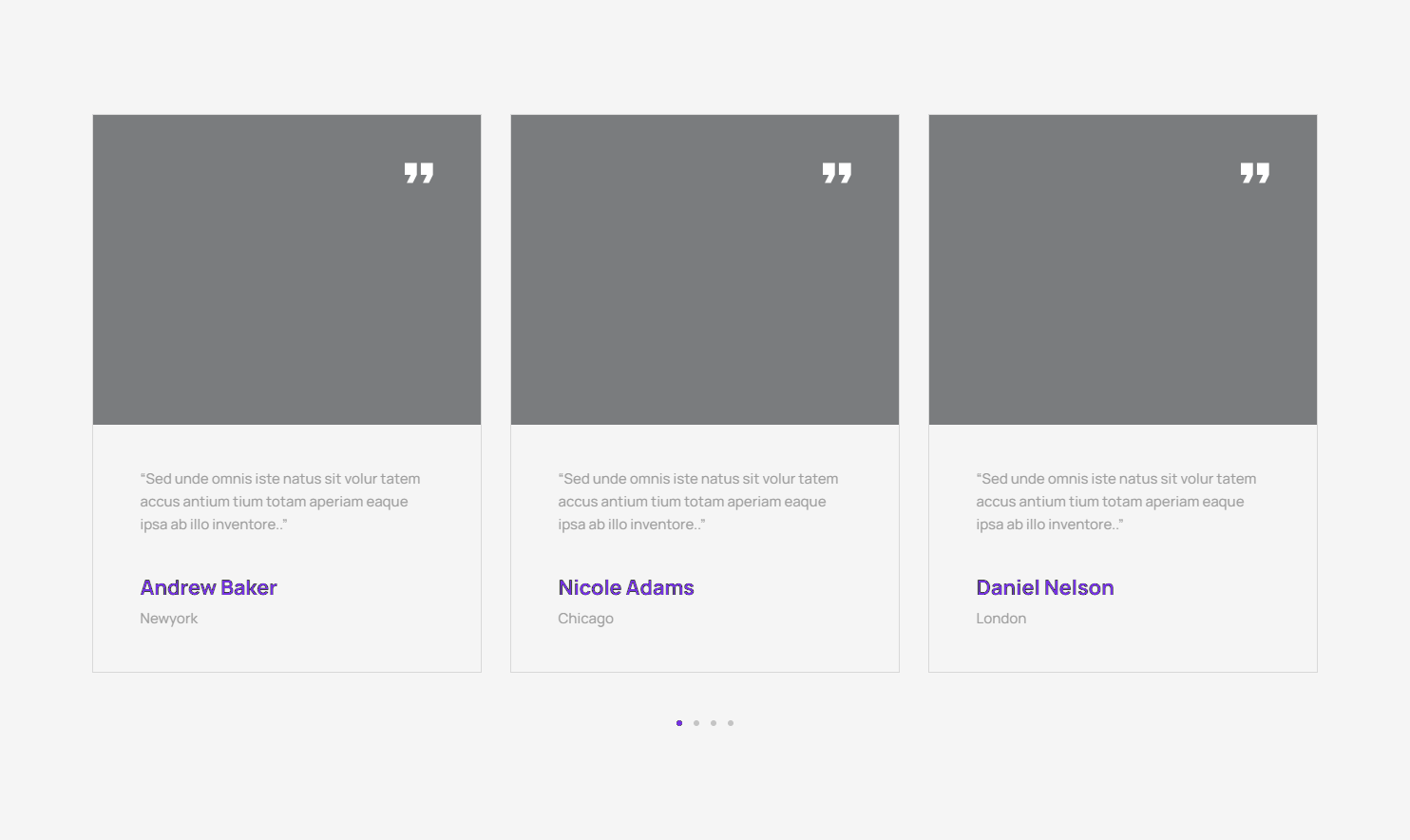Click the quote icon on Andrew Baker's card
Image resolution: width=1410 pixels, height=840 pixels.
(x=418, y=173)
